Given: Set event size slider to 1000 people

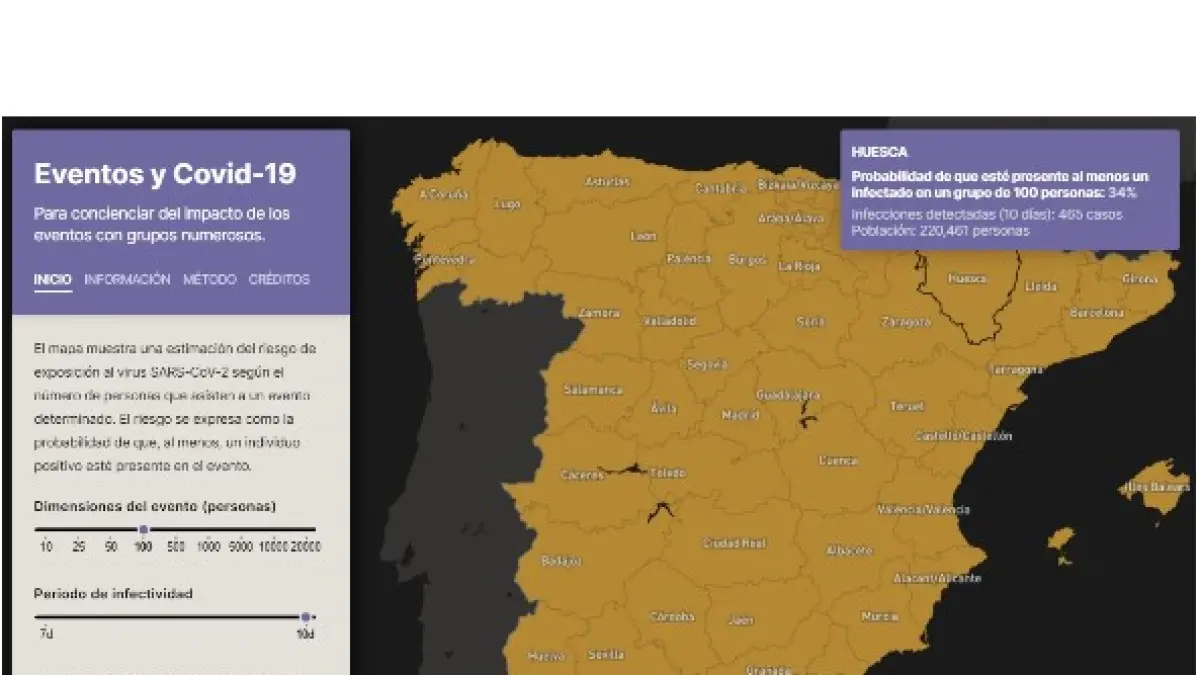Looking at the screenshot, I should point(208,529).
